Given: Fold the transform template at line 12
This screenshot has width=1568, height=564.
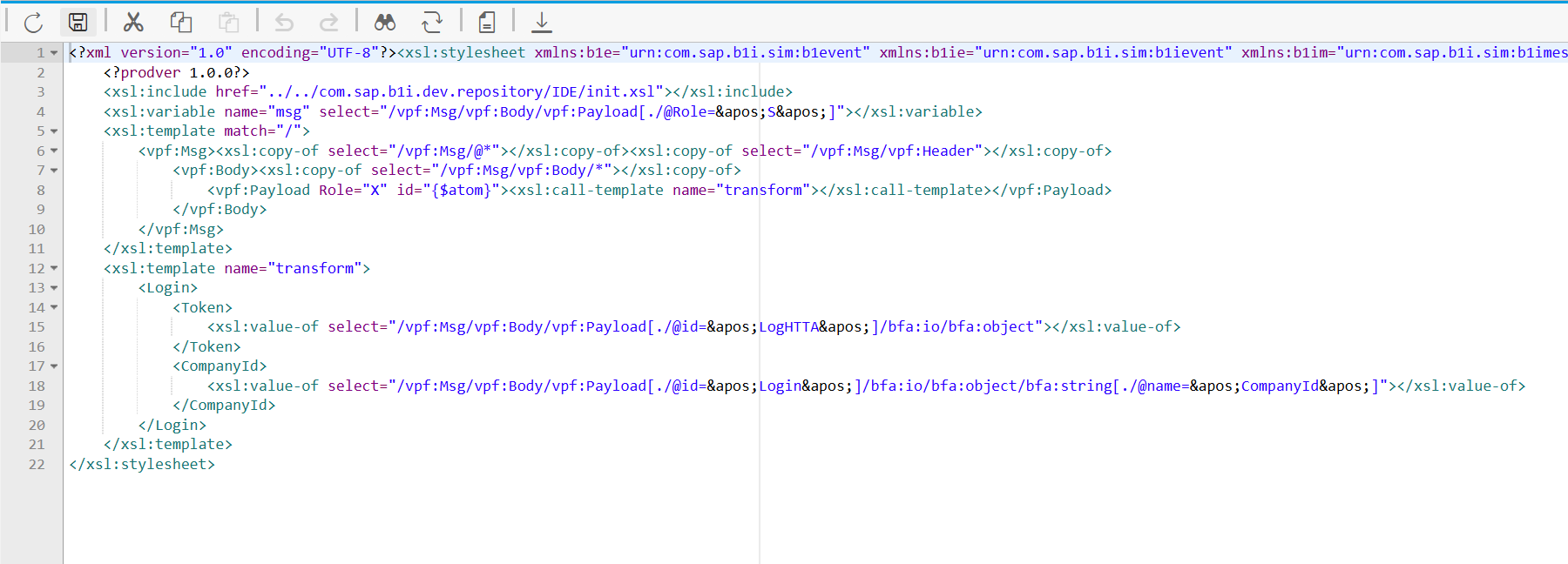Looking at the screenshot, I should tap(54, 269).
